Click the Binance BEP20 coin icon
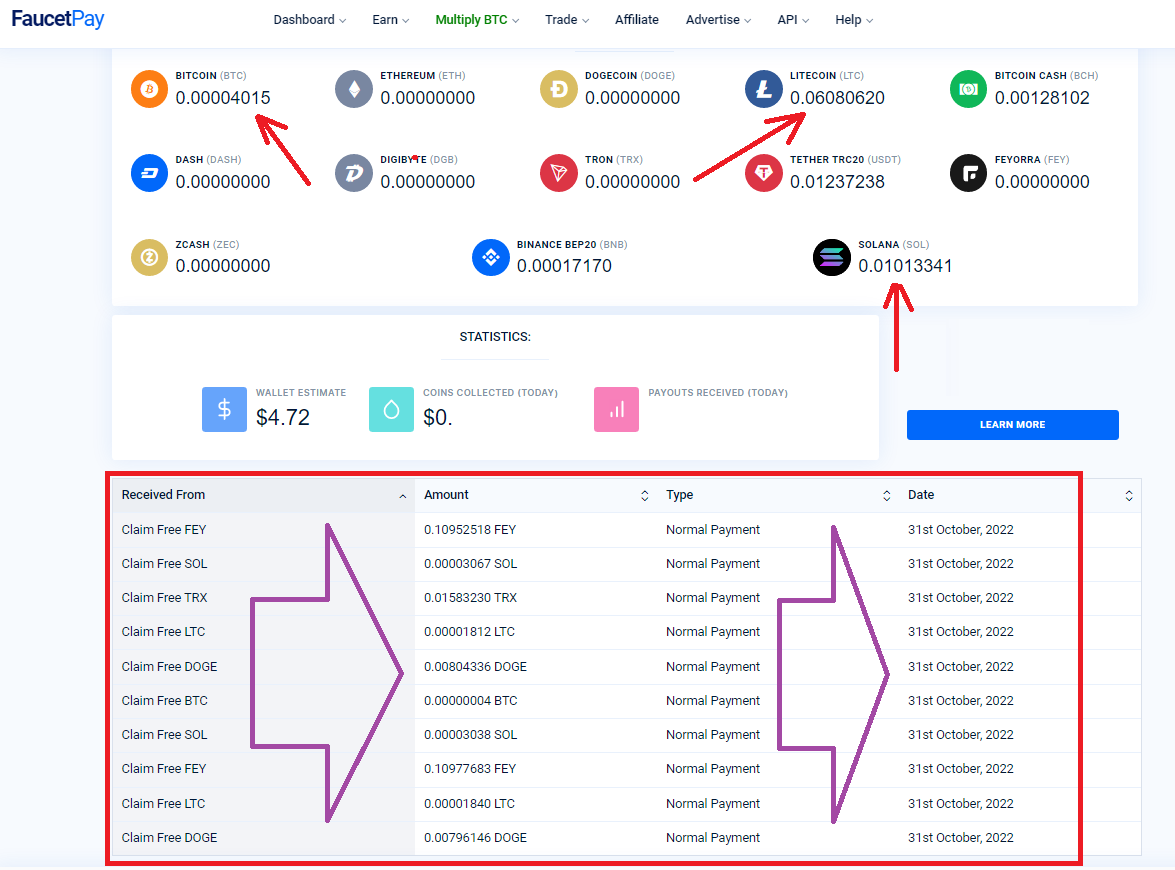Image resolution: width=1175 pixels, height=870 pixels. (x=491, y=257)
